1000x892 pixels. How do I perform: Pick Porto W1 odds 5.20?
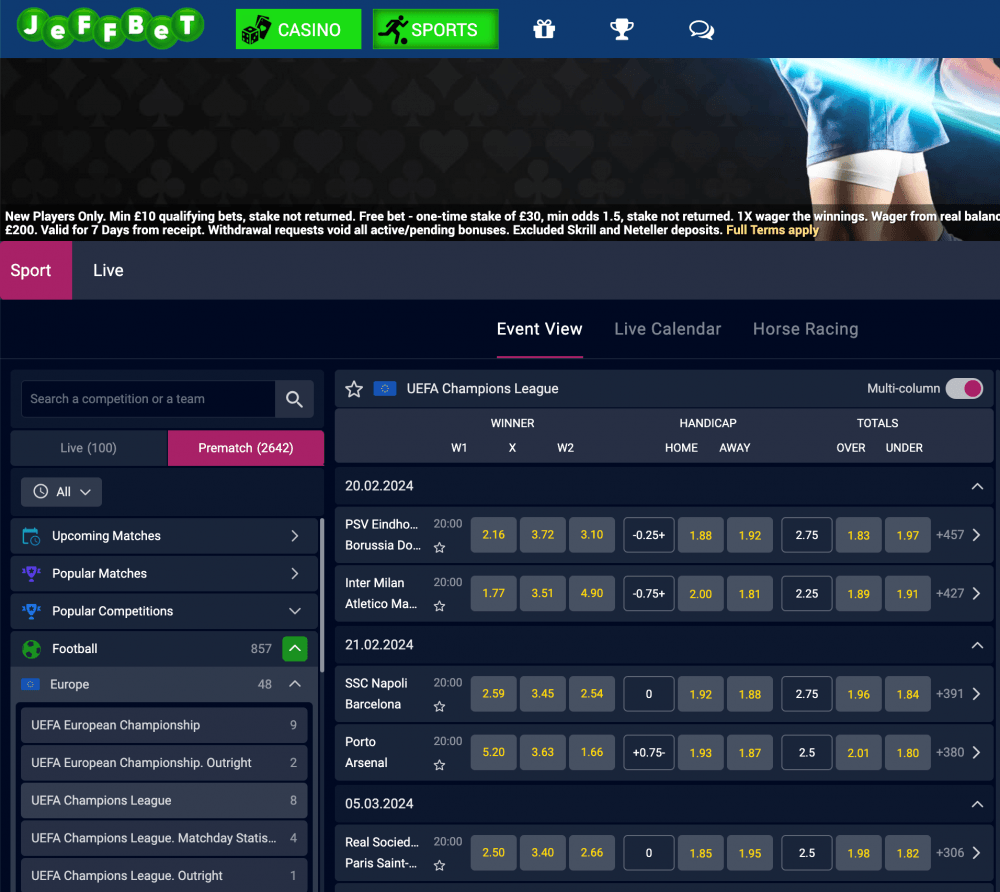[x=494, y=752]
